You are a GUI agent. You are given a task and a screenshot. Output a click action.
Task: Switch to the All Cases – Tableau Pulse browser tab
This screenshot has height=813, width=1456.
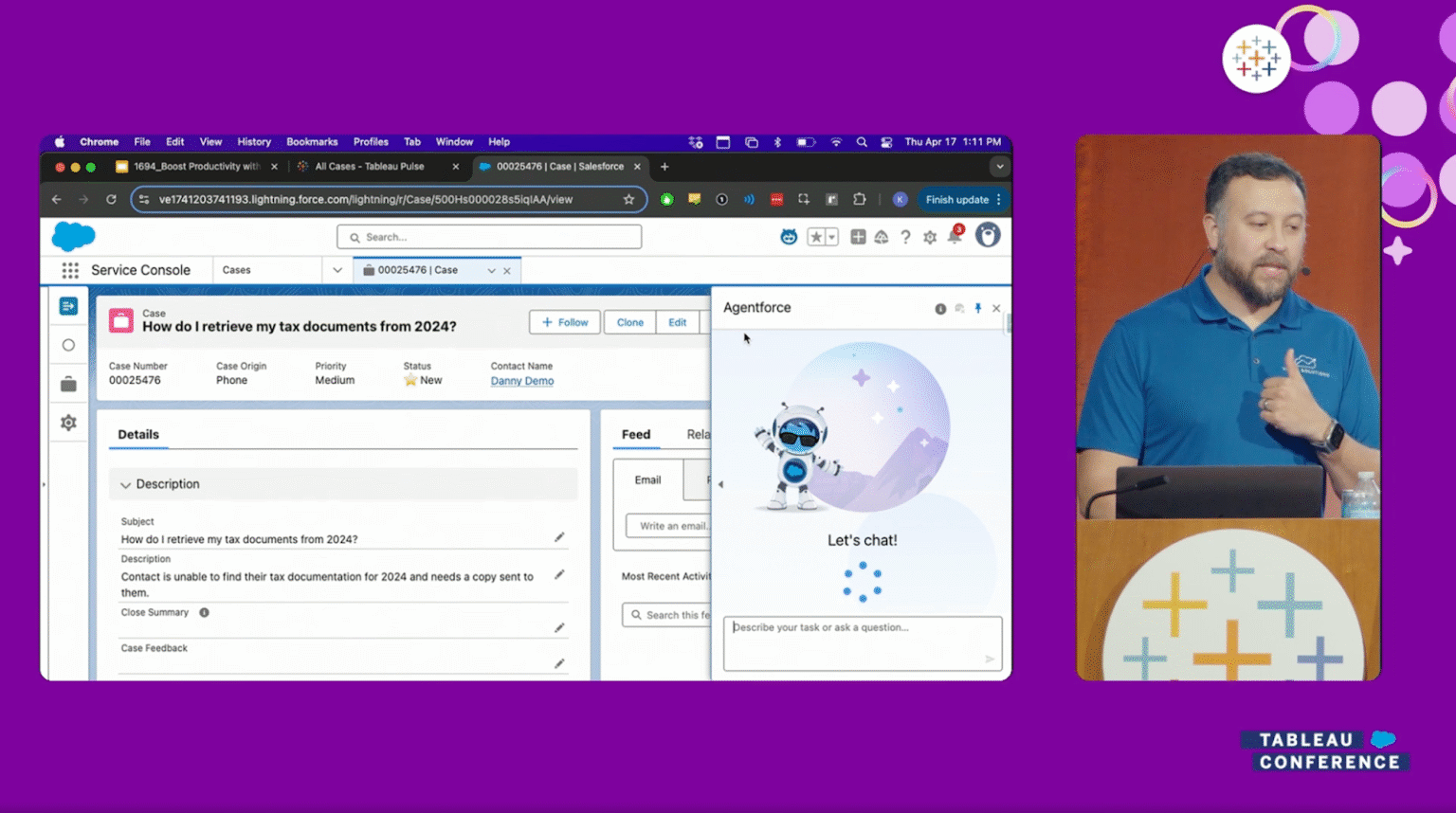tap(370, 166)
